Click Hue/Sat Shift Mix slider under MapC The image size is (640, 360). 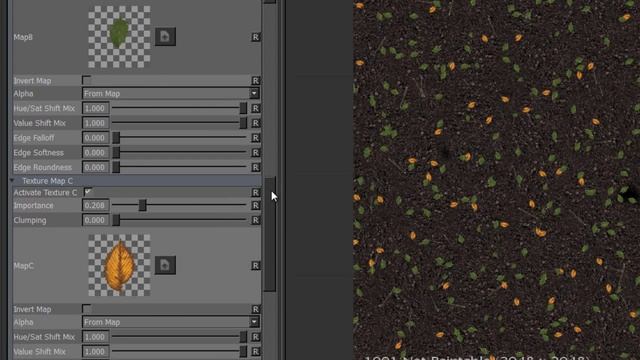click(x=180, y=337)
